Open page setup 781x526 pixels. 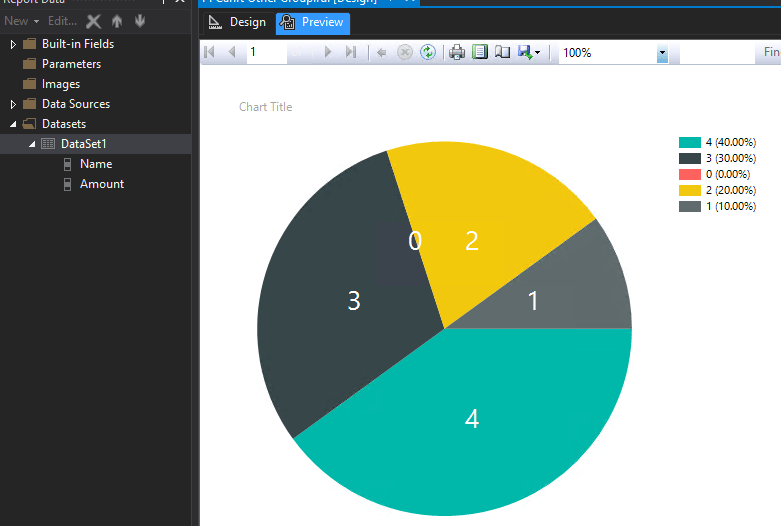coord(503,52)
